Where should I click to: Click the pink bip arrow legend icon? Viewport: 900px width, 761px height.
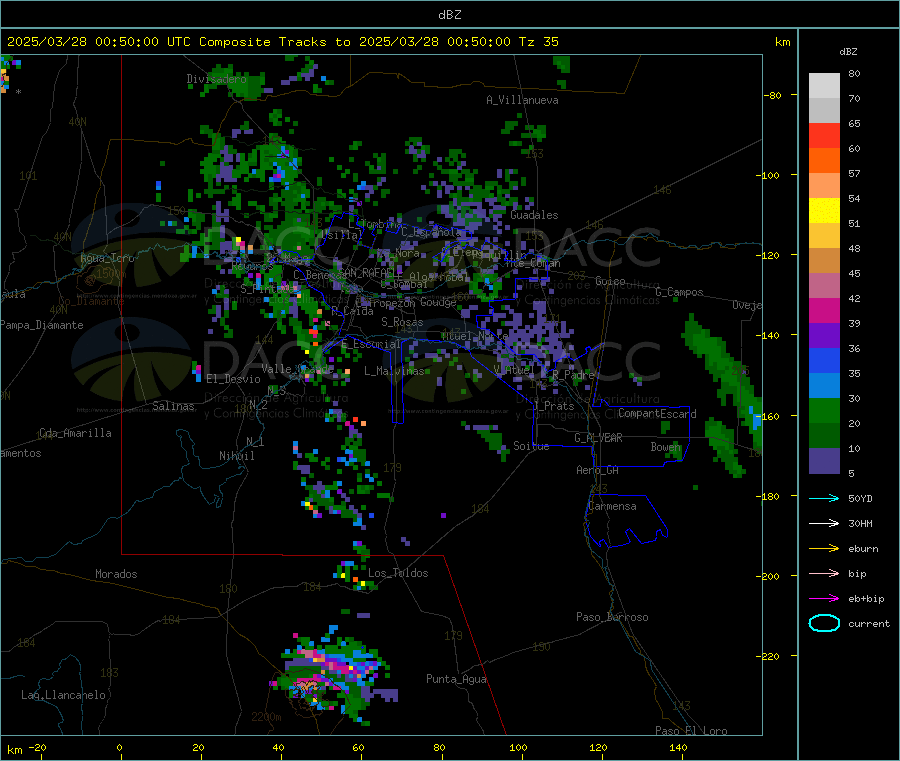[824, 573]
